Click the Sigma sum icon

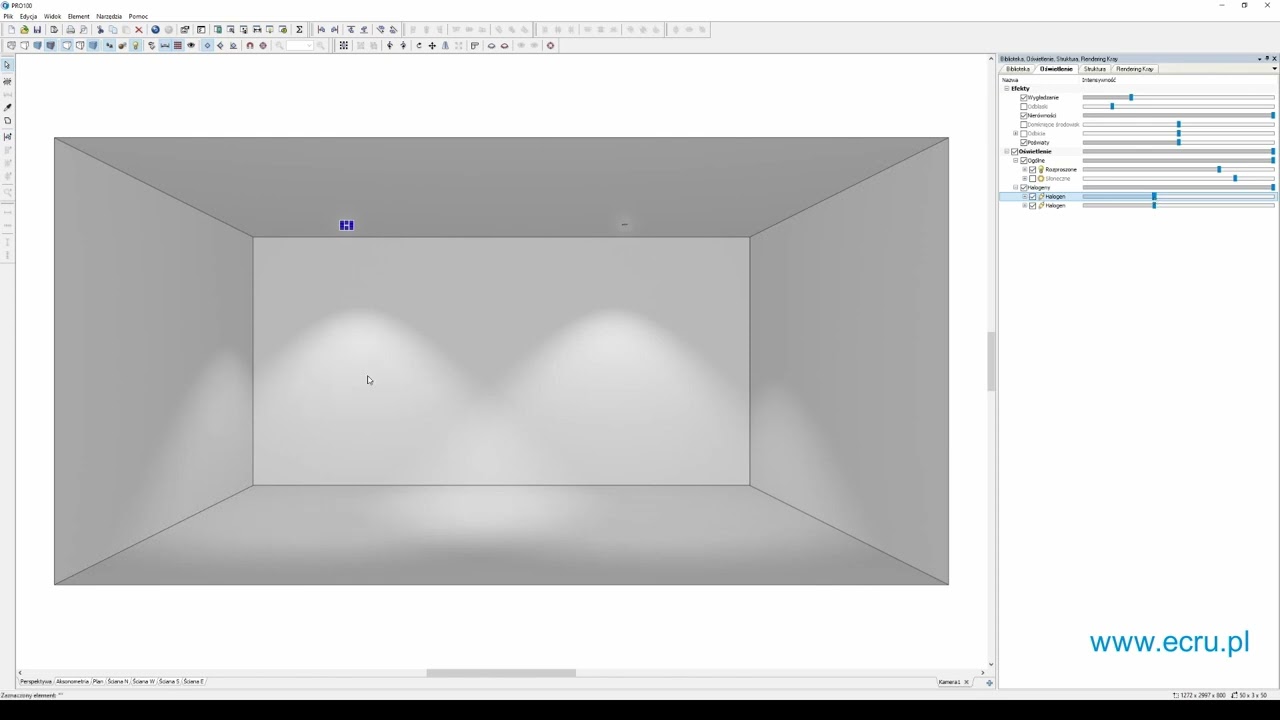point(299,30)
